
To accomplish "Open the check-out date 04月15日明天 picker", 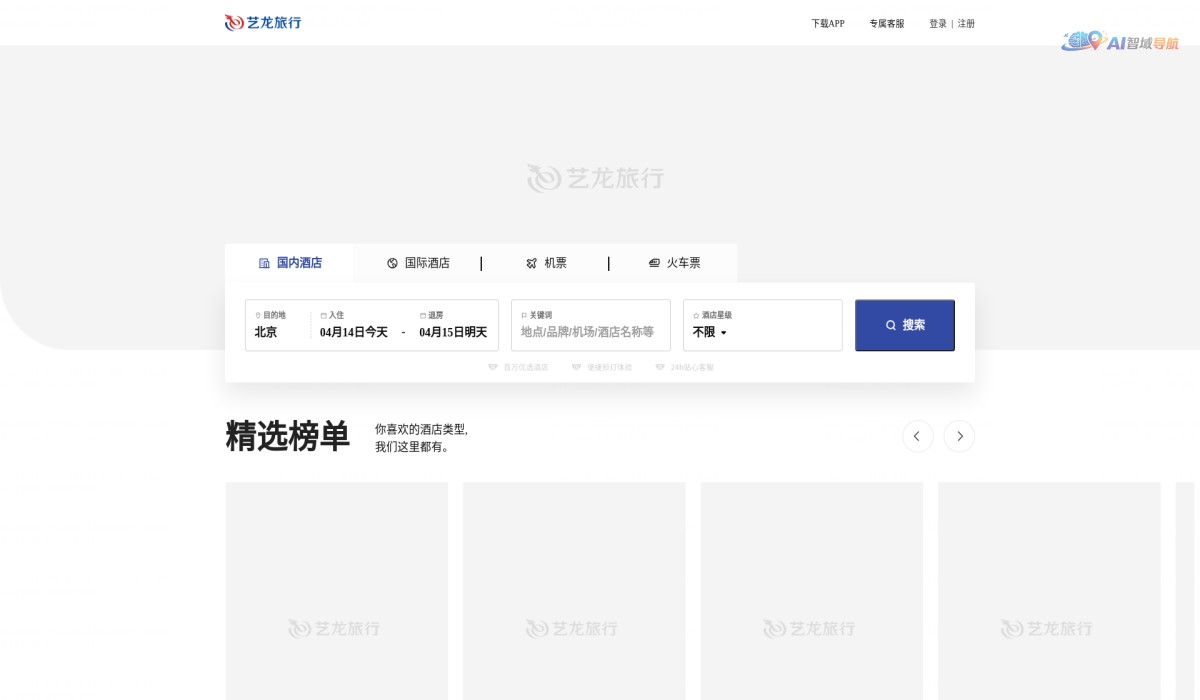I will coord(454,332).
